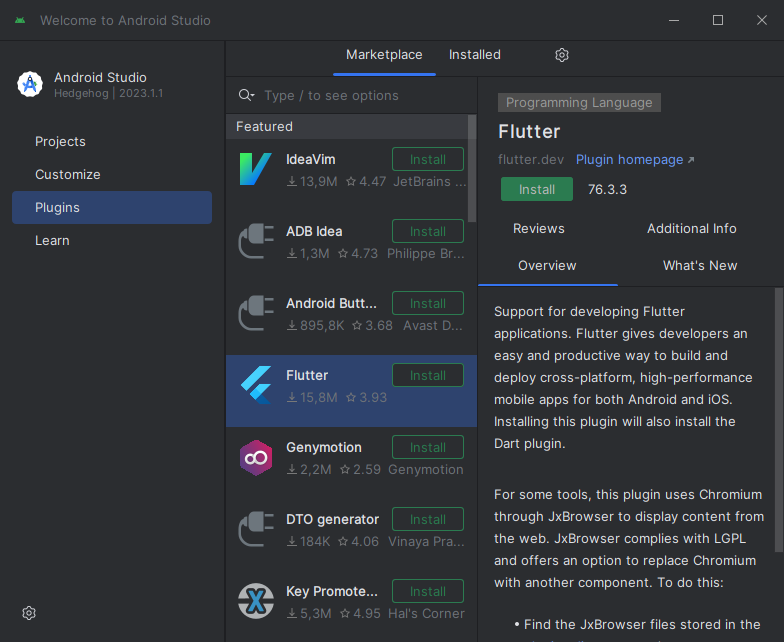Install the DTO generator plugin
784x642 pixels.
(x=428, y=520)
